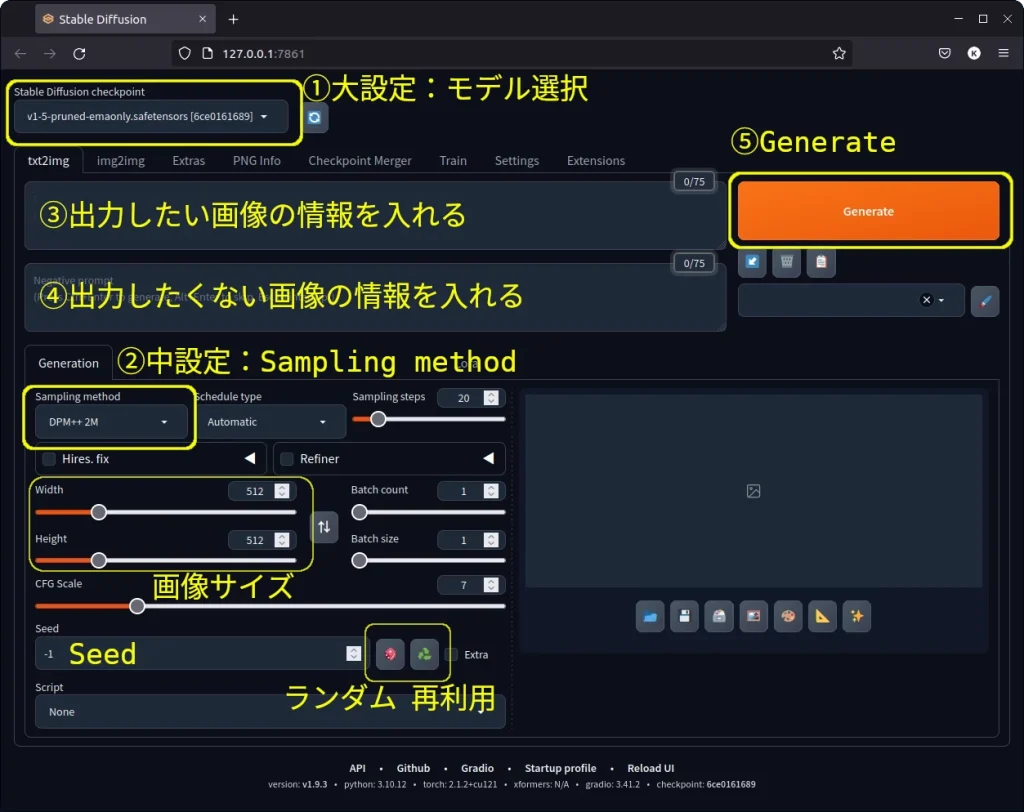Open the browser hamburger menu
1024x812 pixels.
tap(1004, 54)
